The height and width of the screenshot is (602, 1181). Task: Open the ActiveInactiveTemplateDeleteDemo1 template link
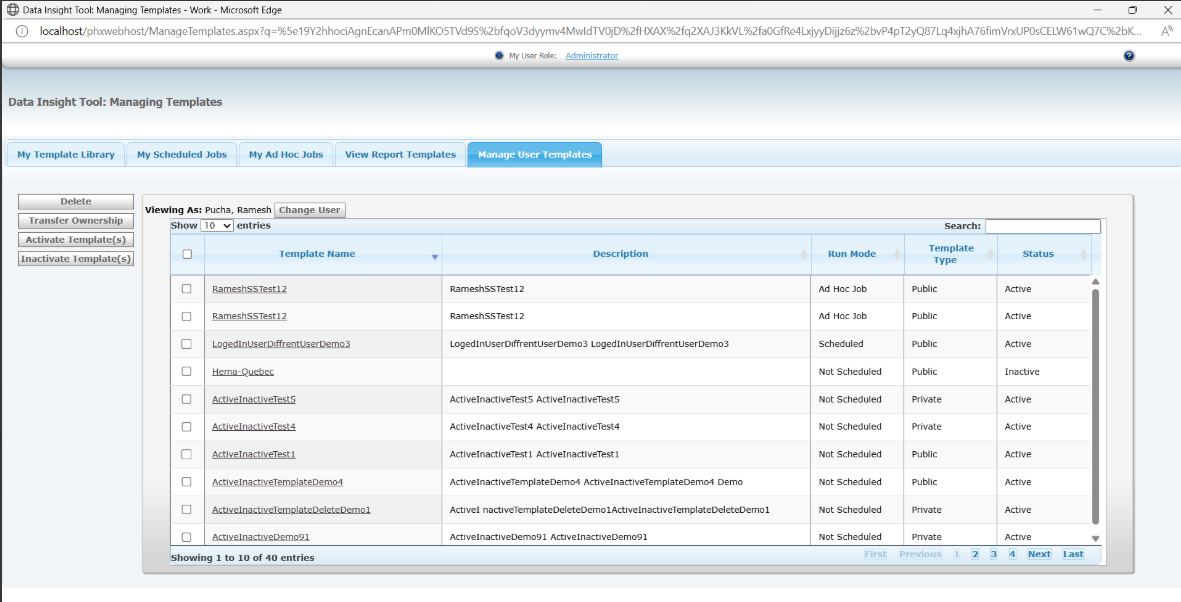tap(291, 510)
